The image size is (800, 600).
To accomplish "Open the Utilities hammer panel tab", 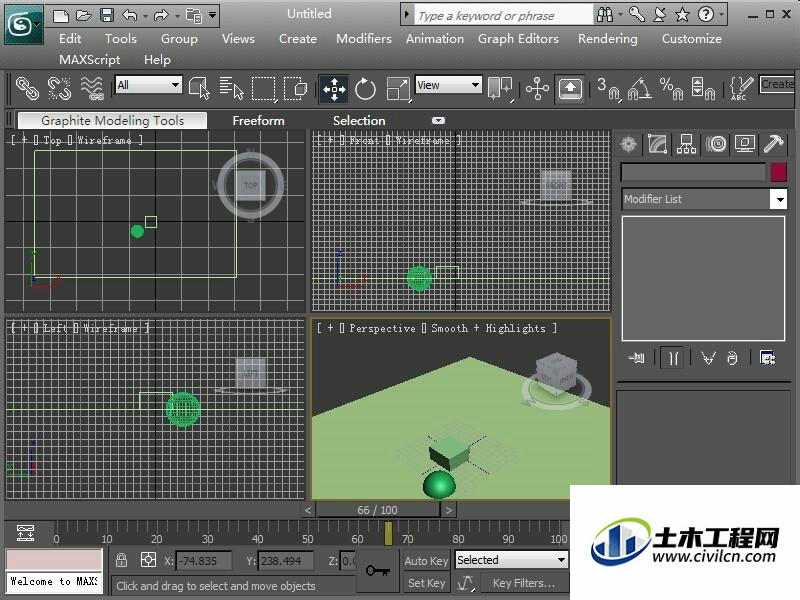I will click(x=773, y=144).
